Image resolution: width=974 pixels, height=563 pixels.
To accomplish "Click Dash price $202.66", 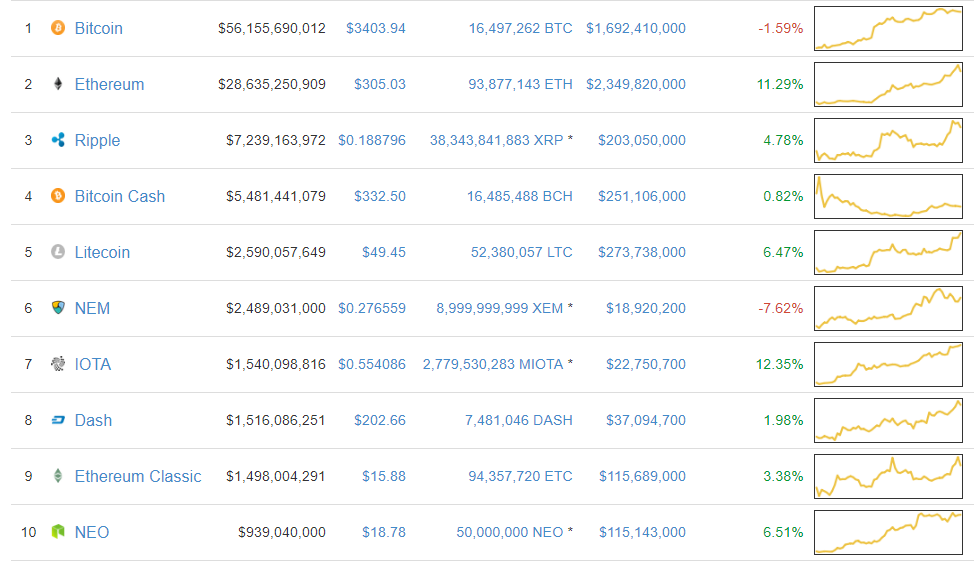I will 380,420.
